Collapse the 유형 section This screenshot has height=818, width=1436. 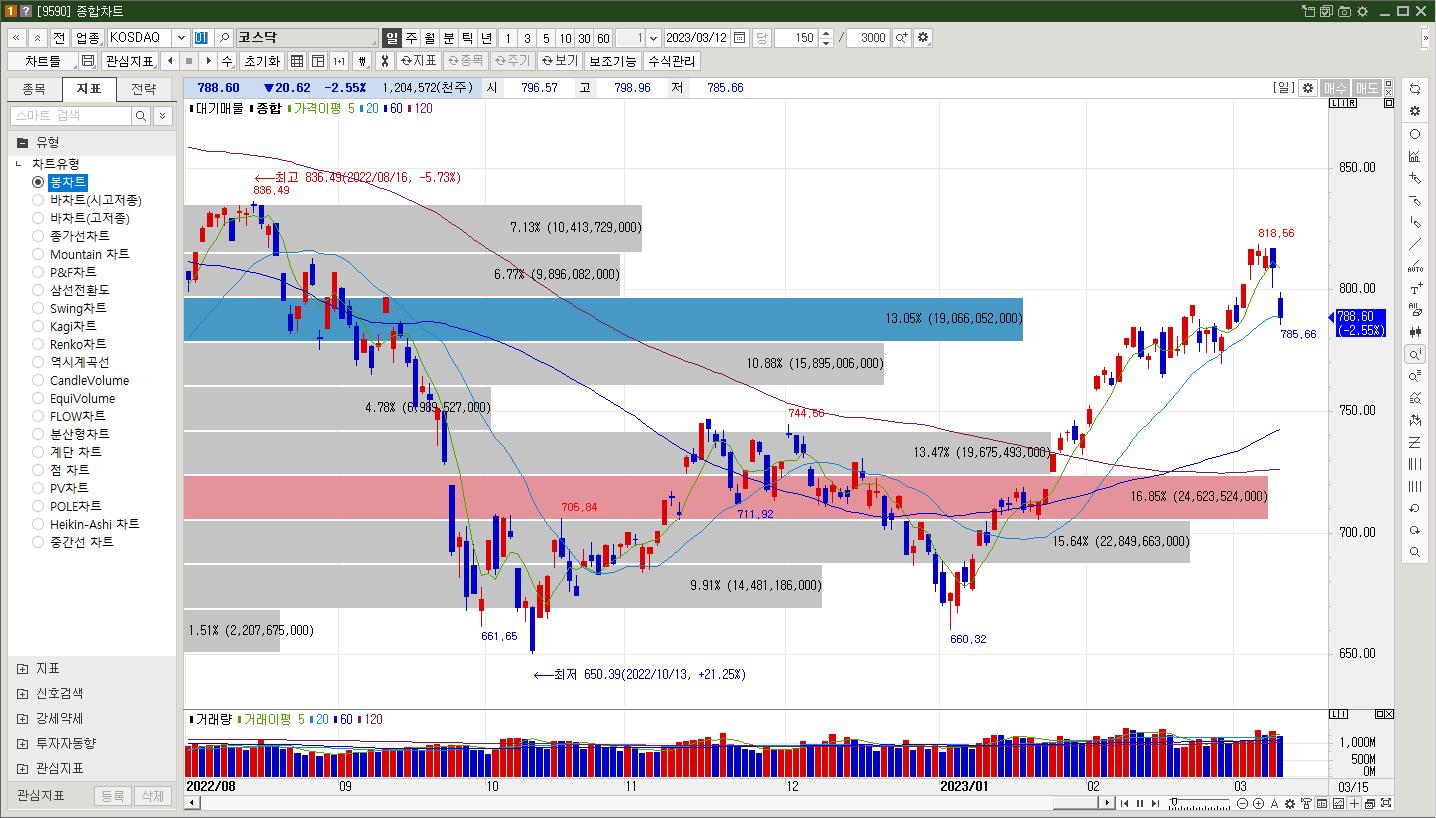[x=23, y=142]
